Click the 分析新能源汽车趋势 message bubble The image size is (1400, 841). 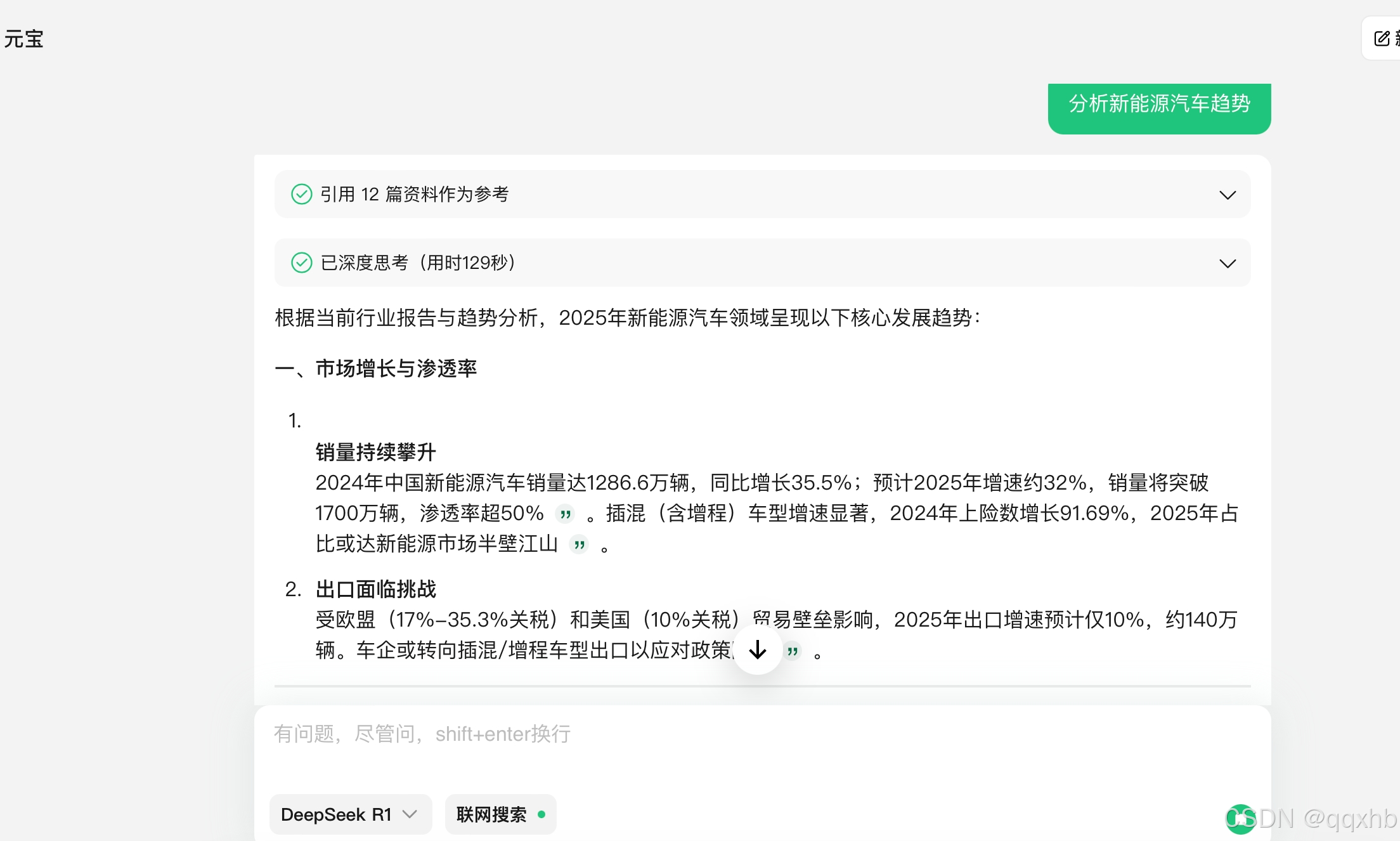(1159, 105)
